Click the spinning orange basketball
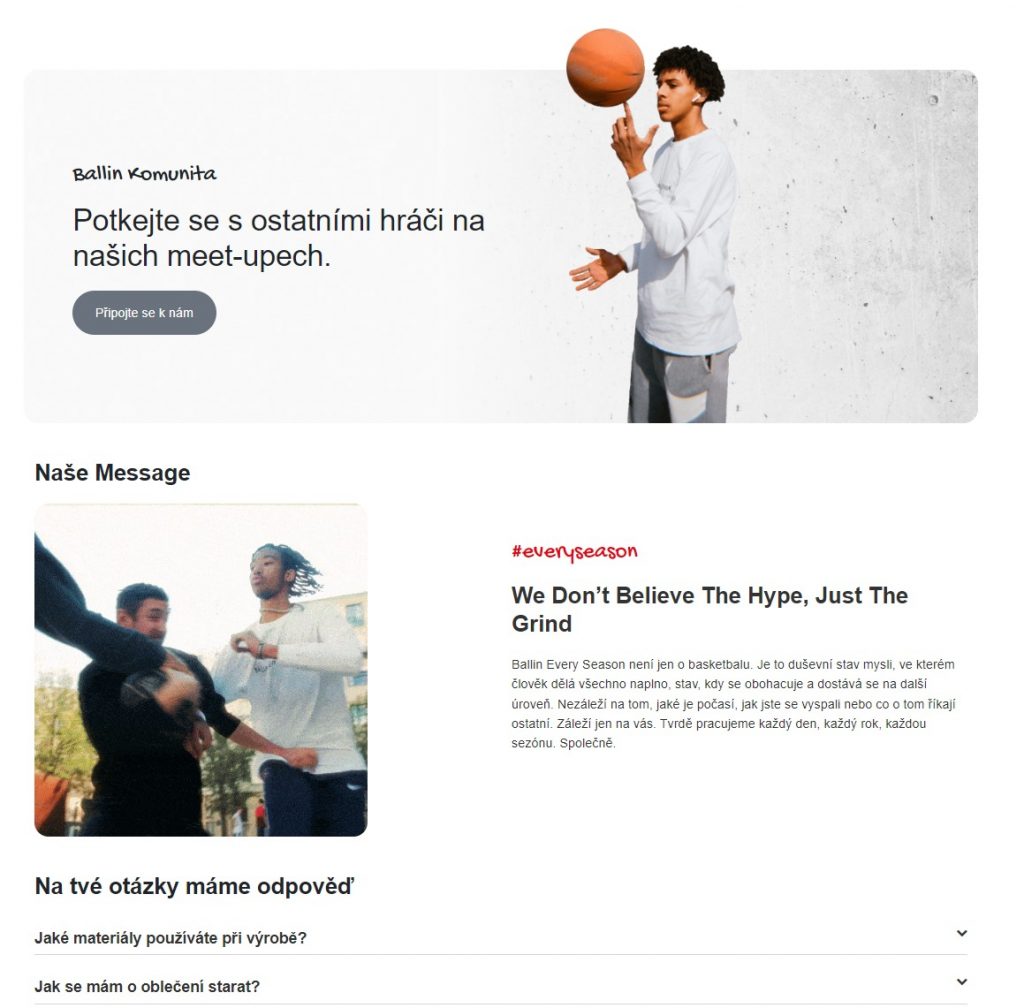1024x1008 pixels. click(605, 67)
